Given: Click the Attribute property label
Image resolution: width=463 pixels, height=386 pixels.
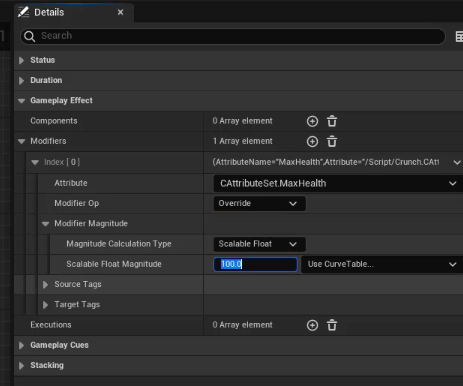Looking at the screenshot, I should pyautogui.click(x=71, y=183).
